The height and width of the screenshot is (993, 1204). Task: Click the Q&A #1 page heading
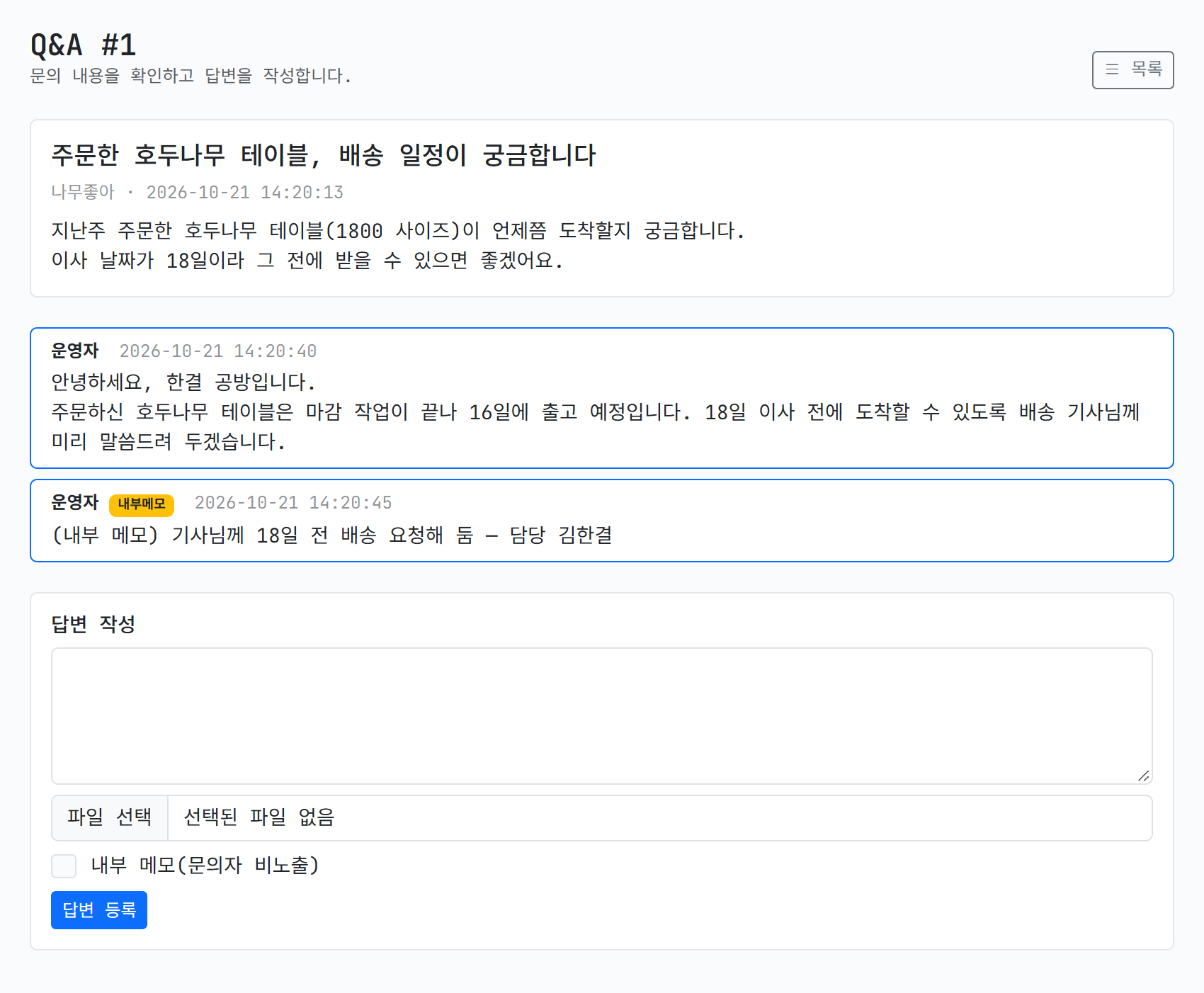point(83,45)
